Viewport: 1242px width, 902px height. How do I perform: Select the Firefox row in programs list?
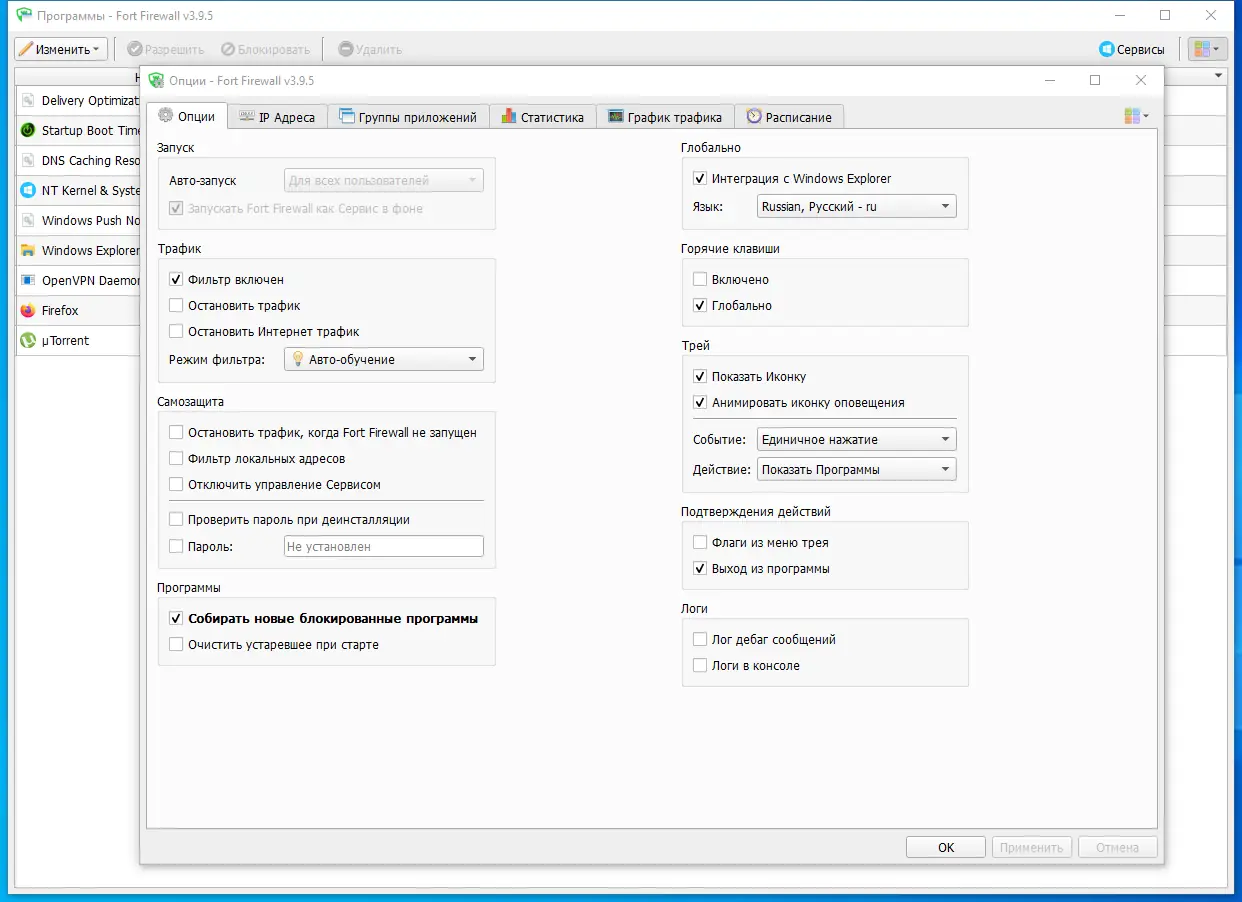pyautogui.click(x=78, y=310)
